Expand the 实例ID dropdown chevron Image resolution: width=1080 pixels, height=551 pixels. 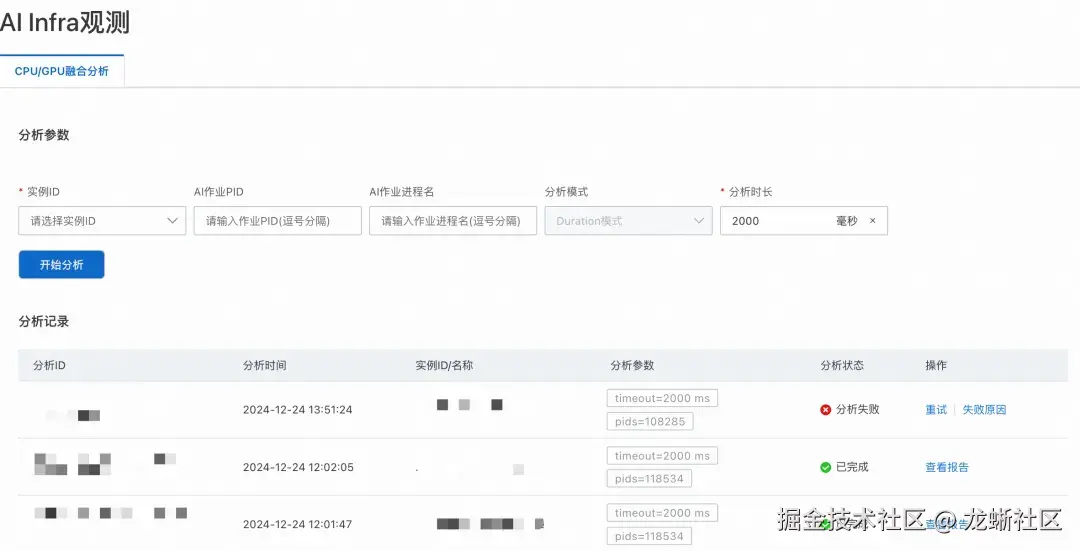pos(172,221)
